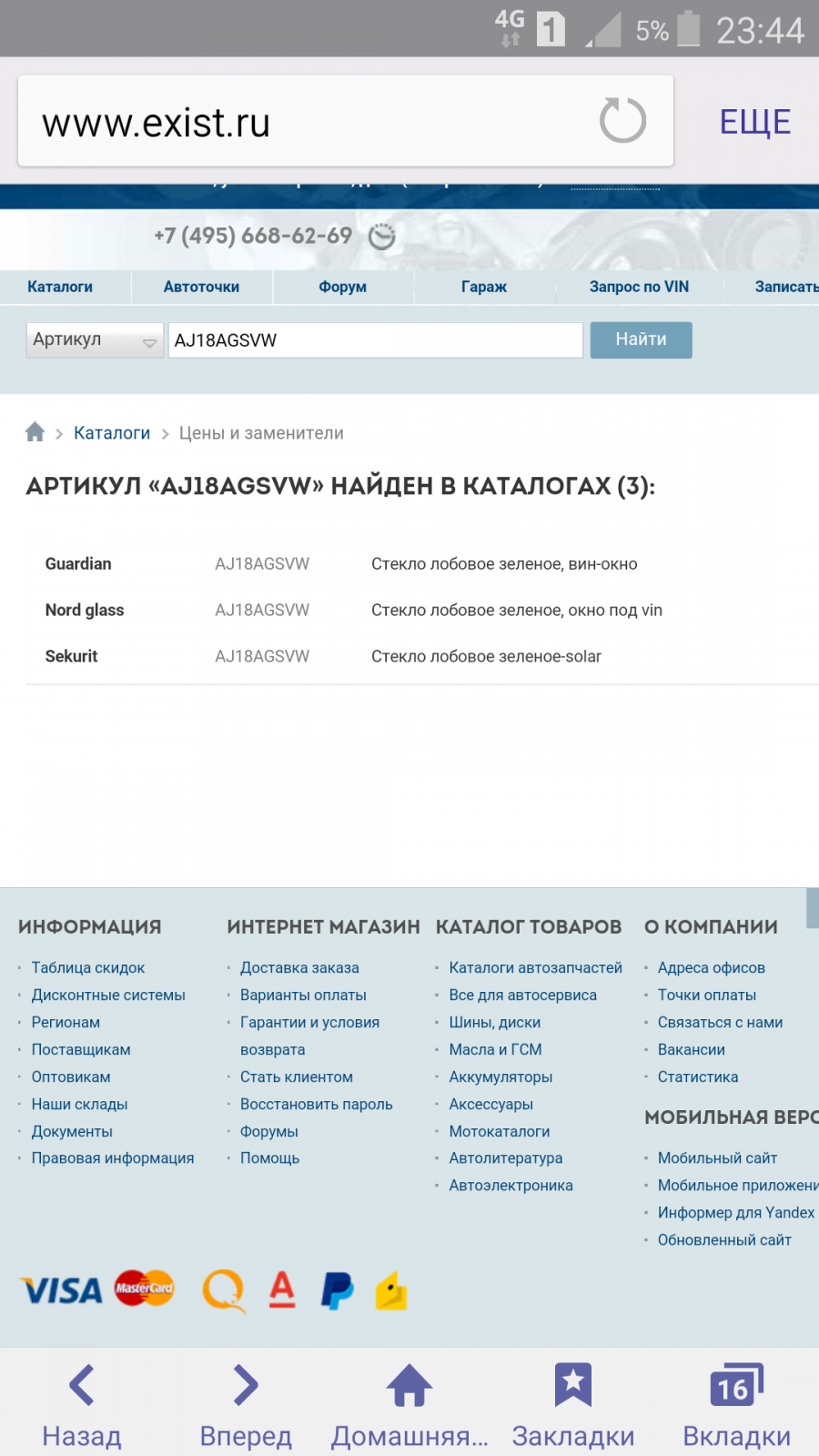This screenshot has height=1456, width=819.
Task: Open Автоэлектроника footer link
Action: pyautogui.click(x=511, y=1185)
